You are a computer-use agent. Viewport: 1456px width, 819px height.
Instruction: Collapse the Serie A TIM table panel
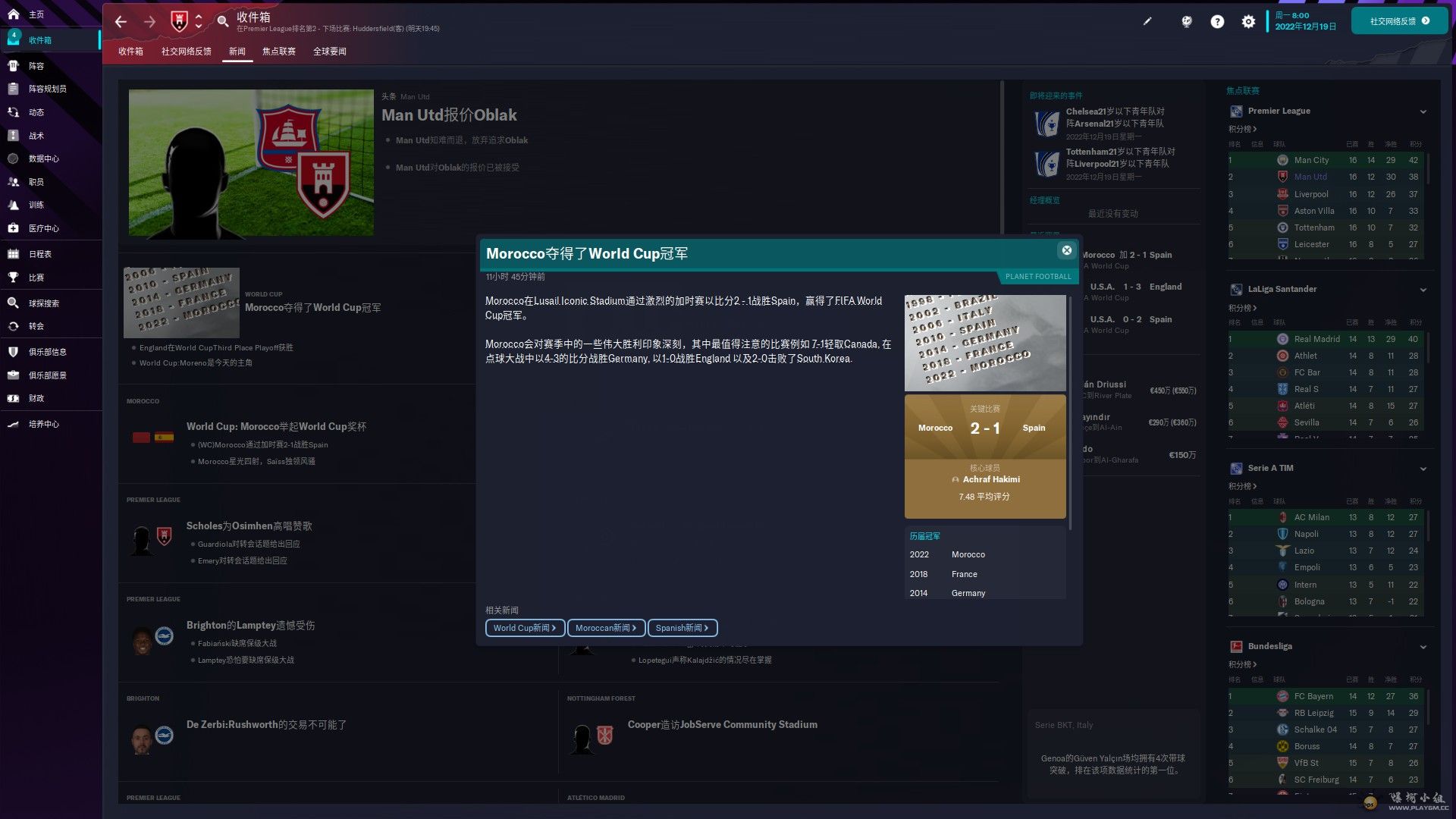coord(1423,469)
